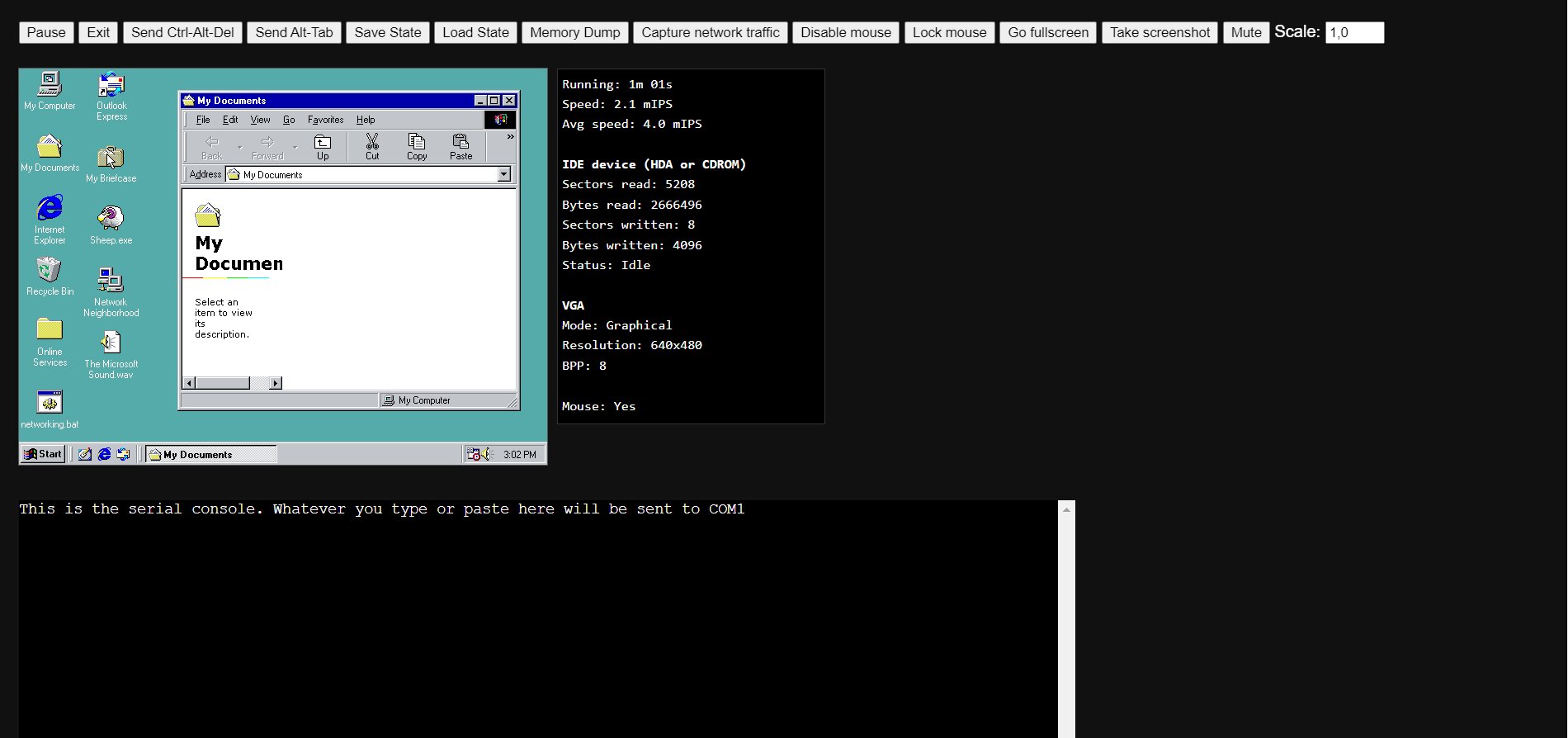This screenshot has height=738, width=1568.
Task: Open the Favorites menu
Action: [325, 120]
